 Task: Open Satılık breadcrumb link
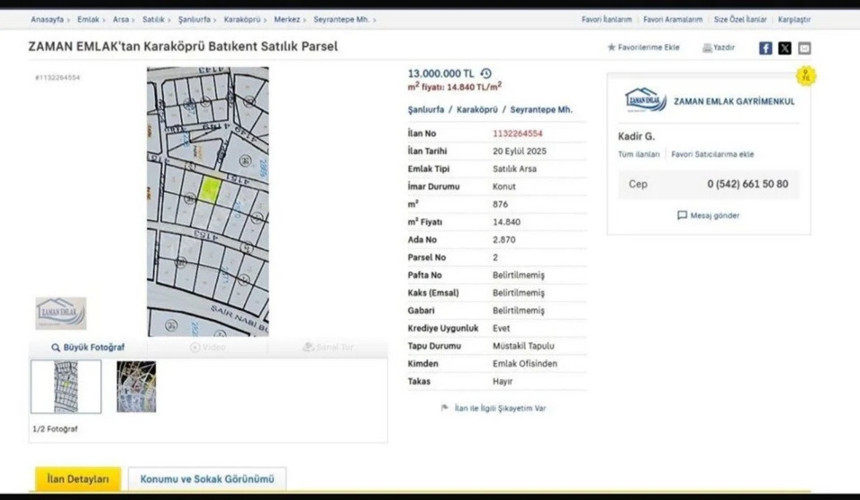pyautogui.click(x=154, y=20)
